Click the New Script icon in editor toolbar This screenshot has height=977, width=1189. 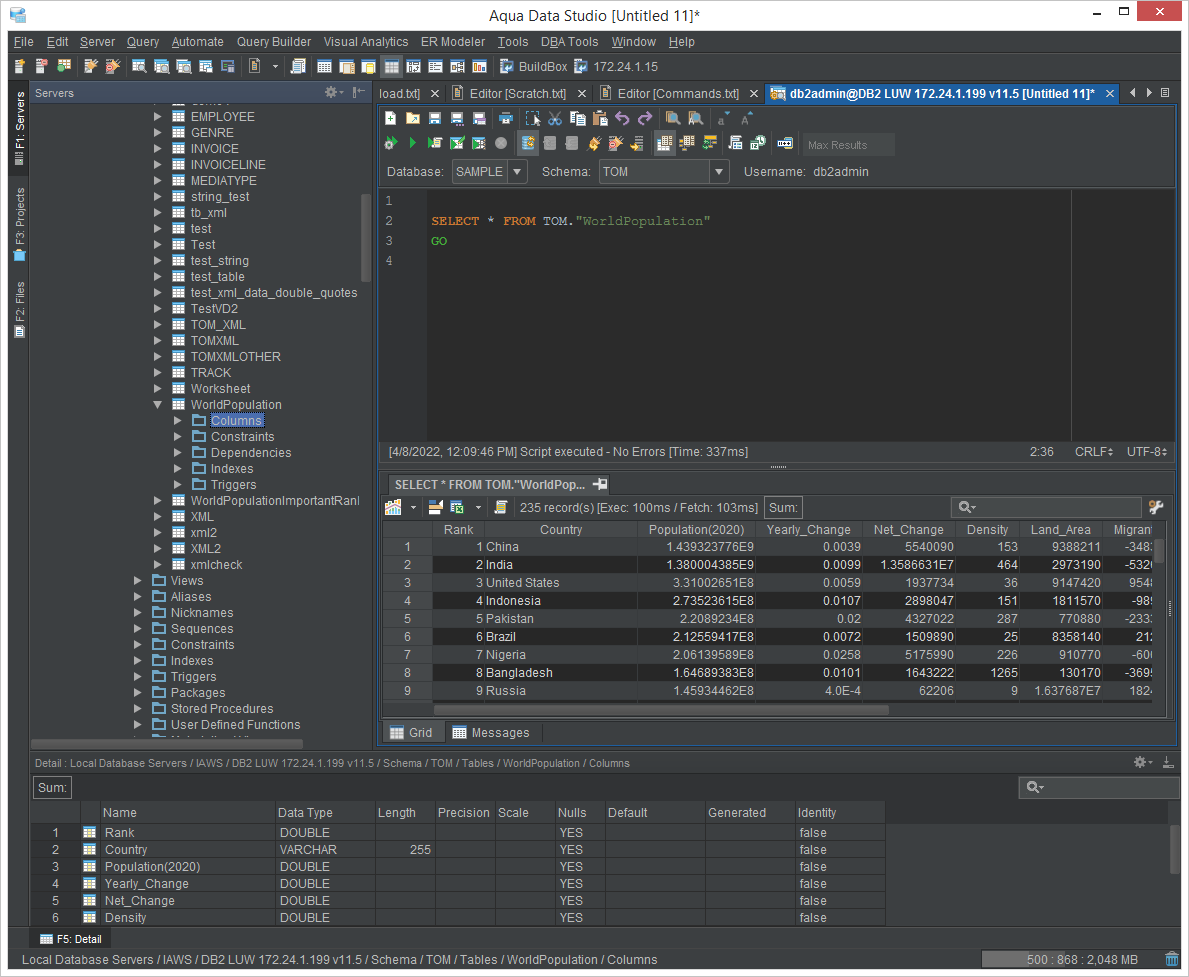[391, 118]
